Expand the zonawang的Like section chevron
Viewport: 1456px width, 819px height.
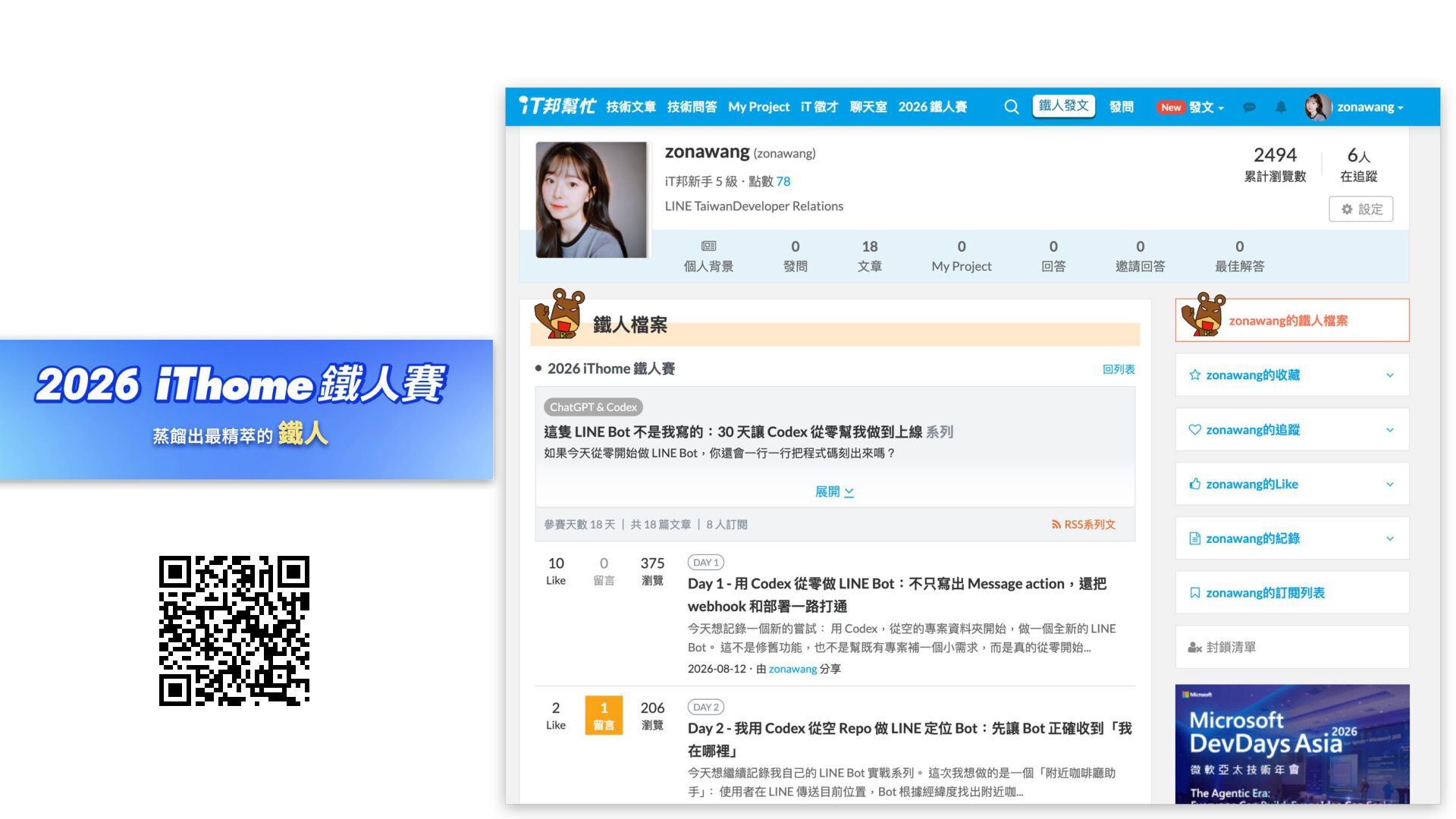pos(1390,484)
